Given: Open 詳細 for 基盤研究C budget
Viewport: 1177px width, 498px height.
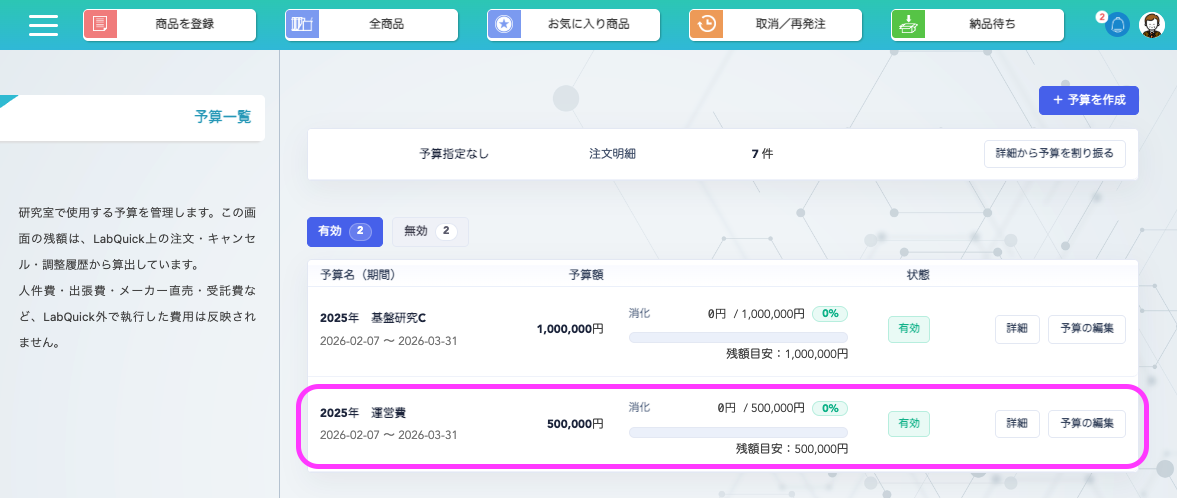Looking at the screenshot, I should pyautogui.click(x=1017, y=329).
